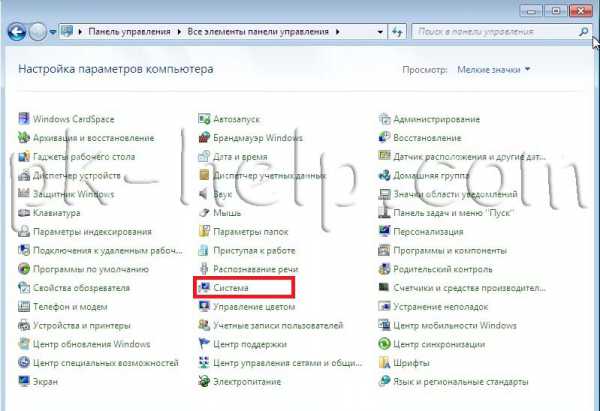Viewport: 600px width, 411px height.
Task: Open the Распознавание речи microphone icon
Action: click(204, 269)
